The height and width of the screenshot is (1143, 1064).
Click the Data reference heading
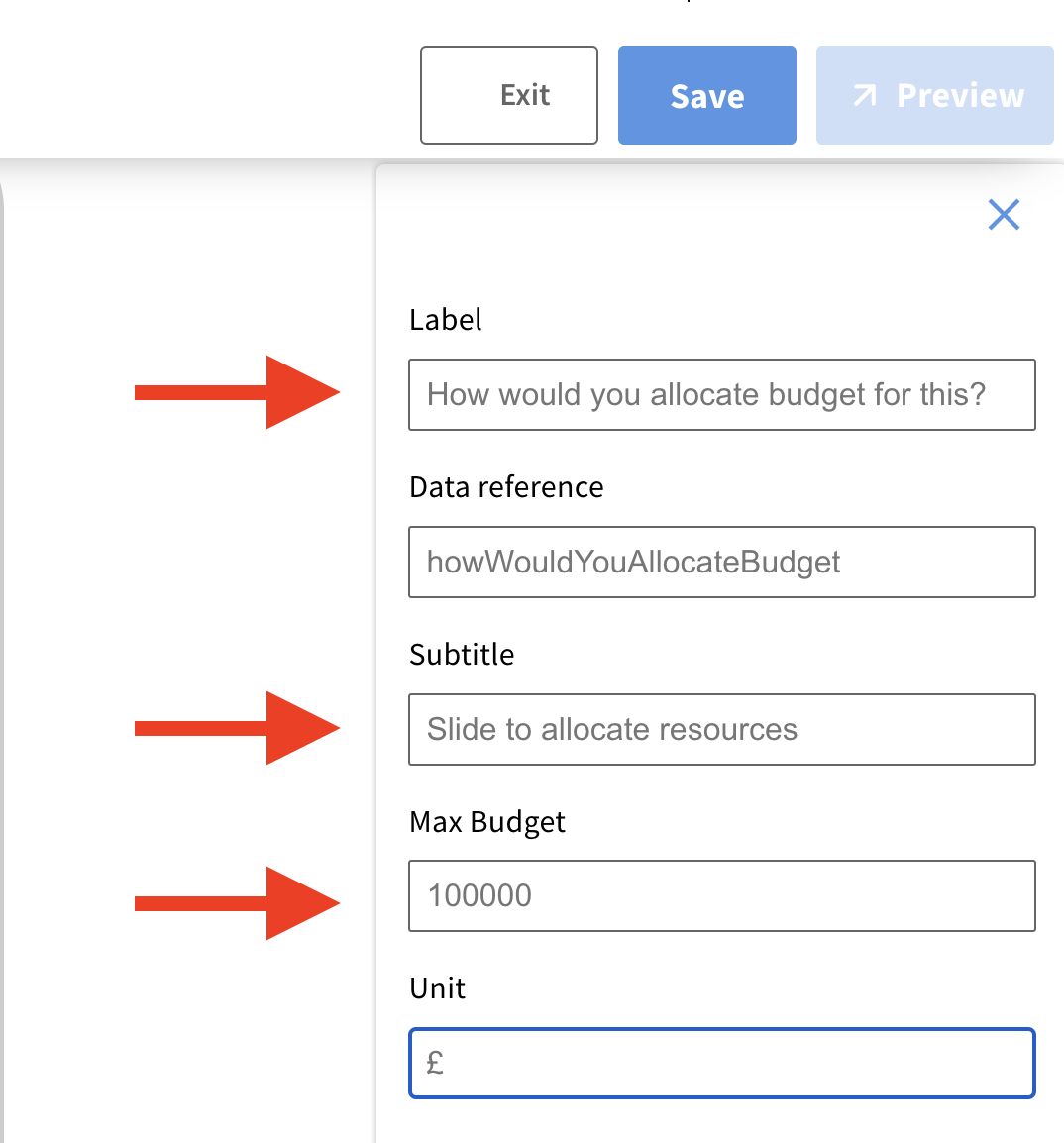click(506, 486)
